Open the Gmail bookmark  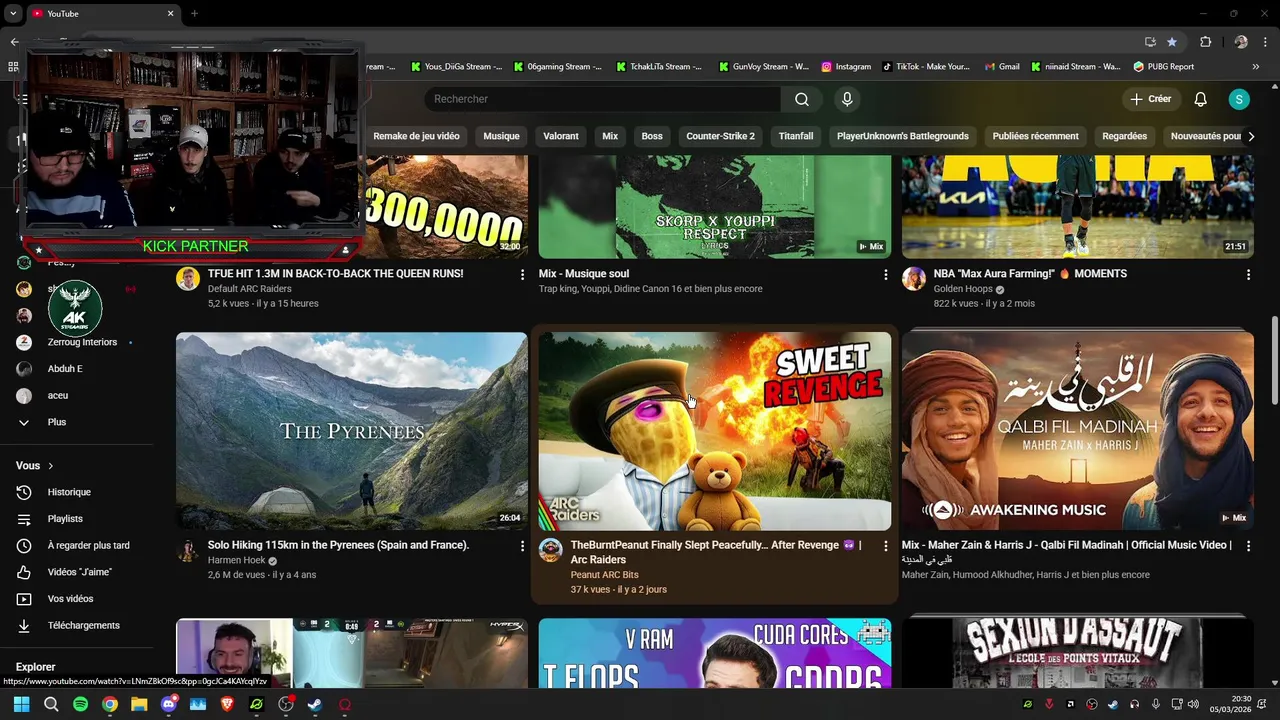point(1002,67)
